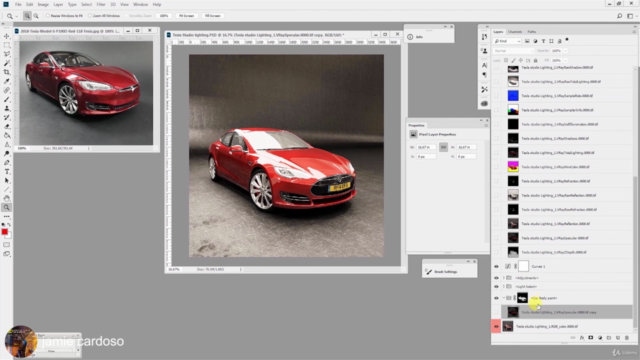Create new adjustment layer icon
The image size is (640, 360).
[x=600, y=338]
